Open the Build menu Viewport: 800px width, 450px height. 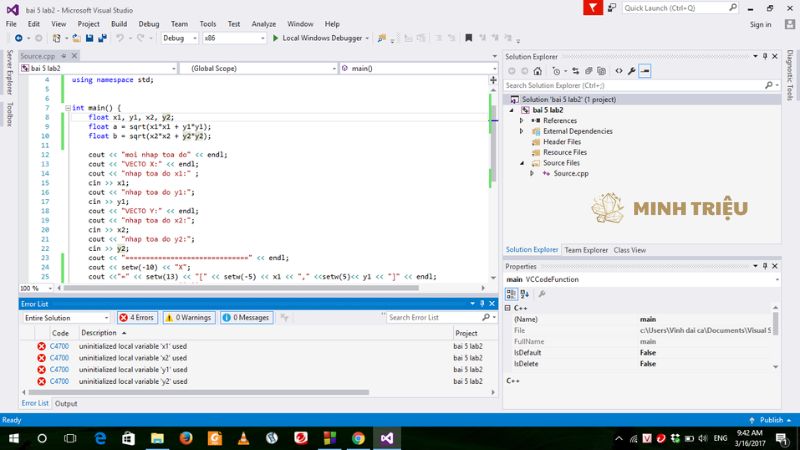(119, 24)
